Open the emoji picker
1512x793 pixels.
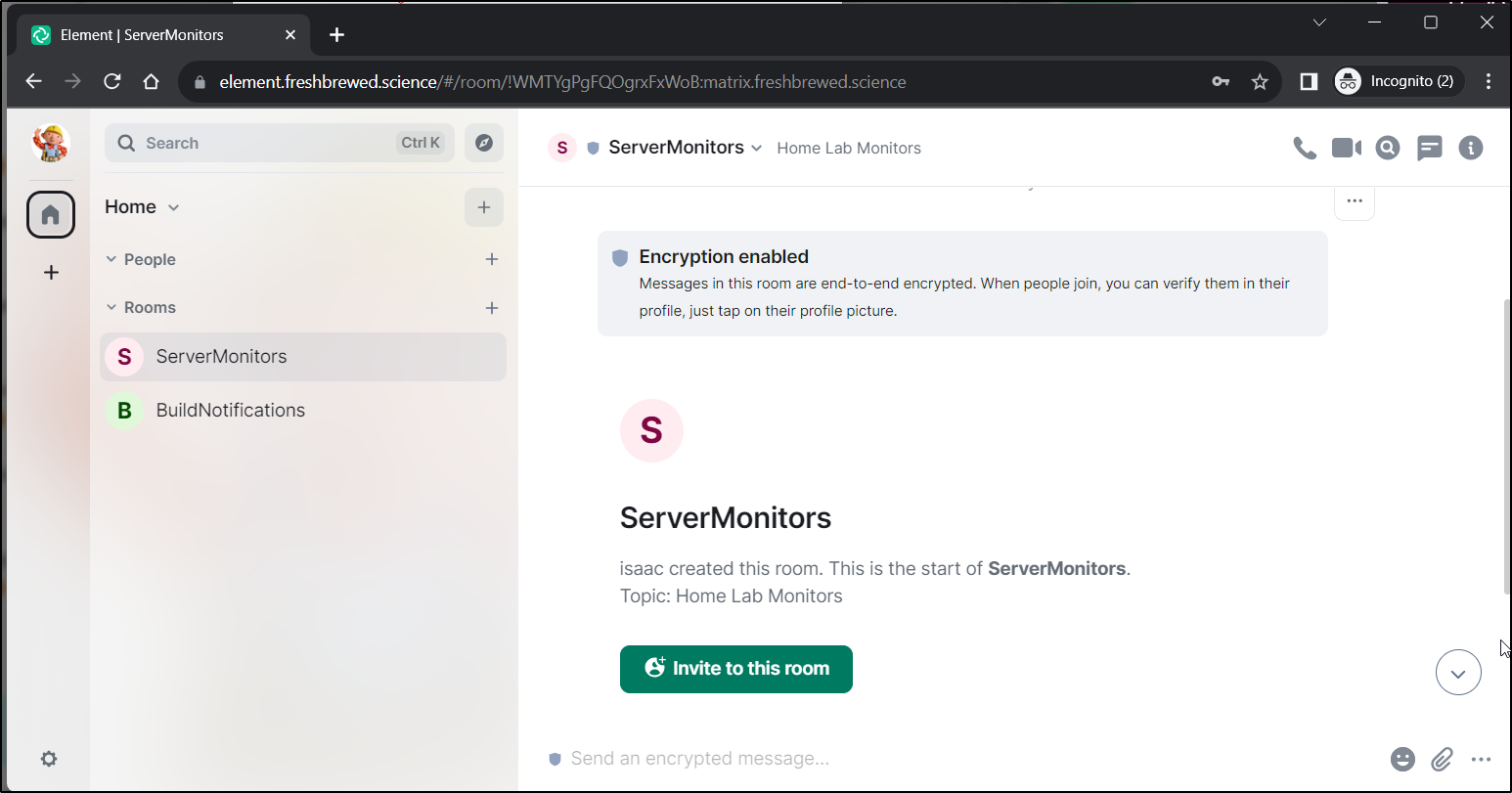click(x=1402, y=759)
